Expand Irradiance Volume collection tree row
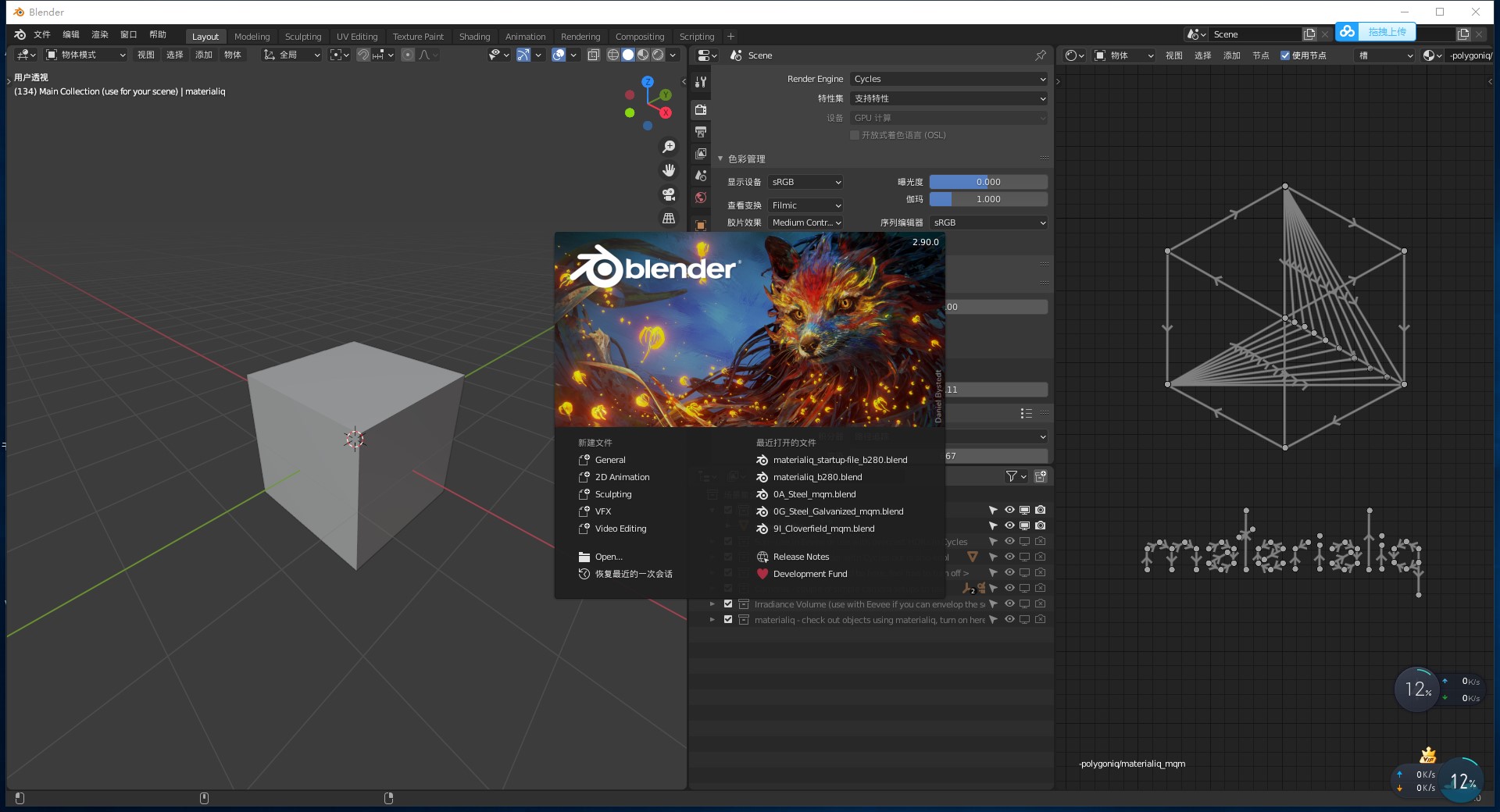1500x812 pixels. (x=712, y=604)
